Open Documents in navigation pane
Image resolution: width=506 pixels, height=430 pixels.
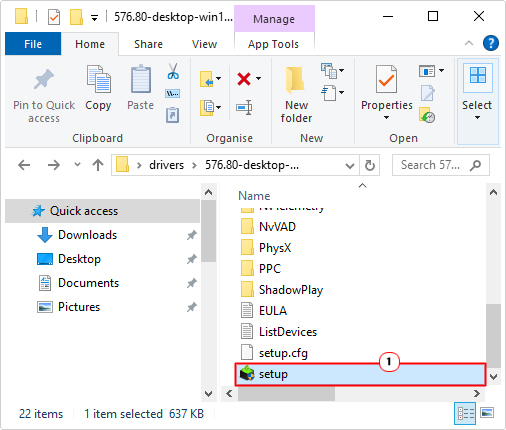[x=88, y=283]
